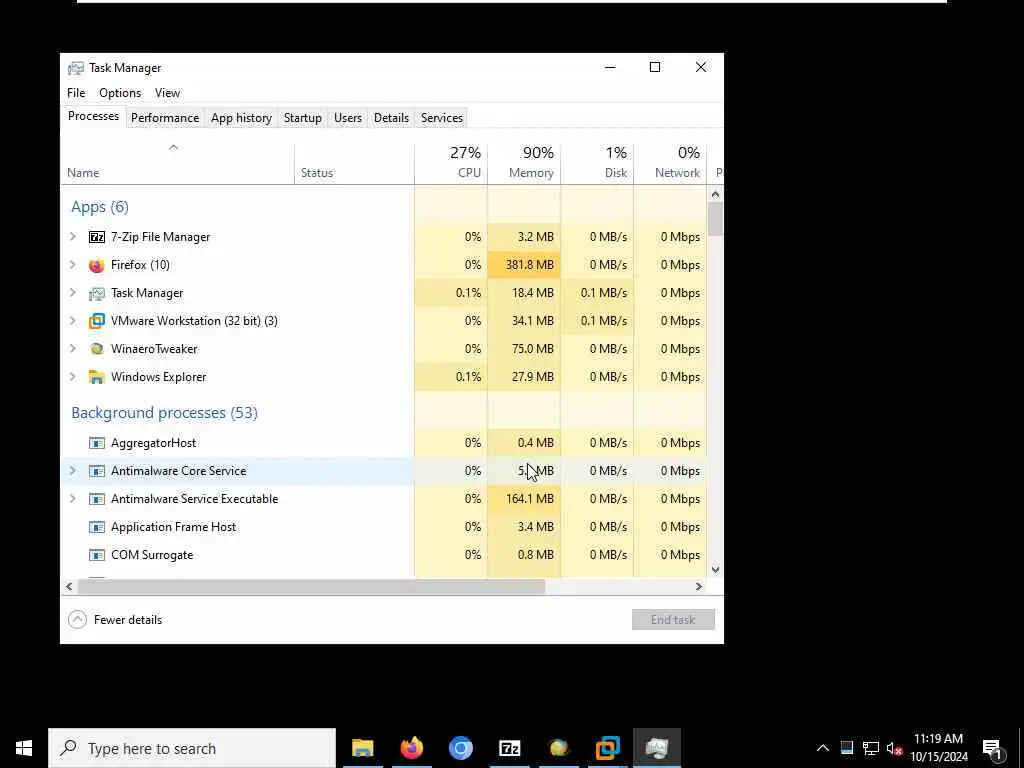Switch to the Services tab
The height and width of the screenshot is (768, 1024).
point(441,118)
